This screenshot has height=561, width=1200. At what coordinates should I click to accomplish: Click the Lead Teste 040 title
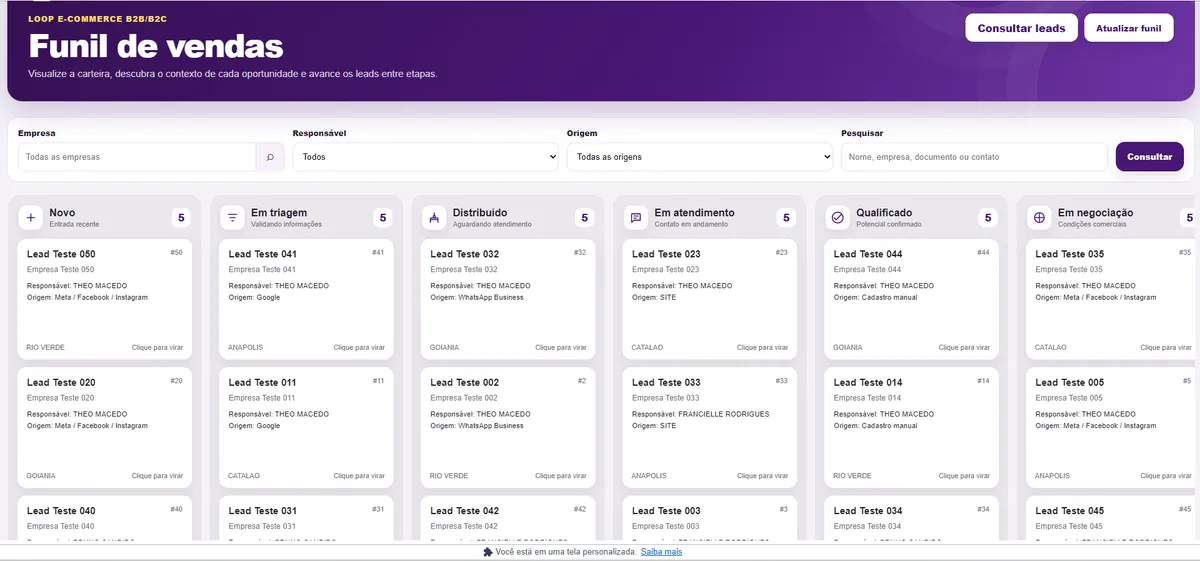coord(61,511)
